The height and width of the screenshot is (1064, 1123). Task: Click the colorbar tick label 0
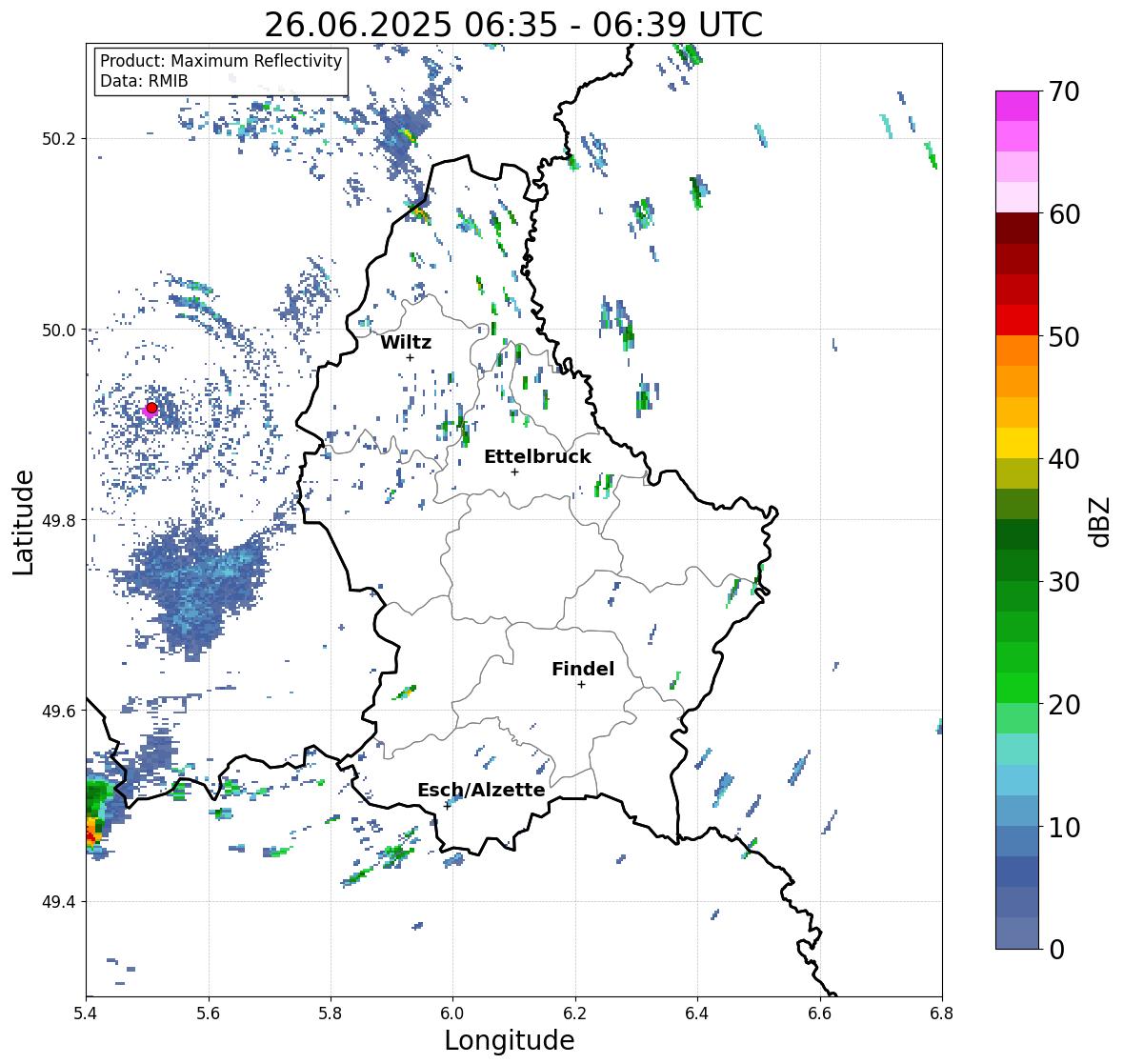pos(1057,950)
